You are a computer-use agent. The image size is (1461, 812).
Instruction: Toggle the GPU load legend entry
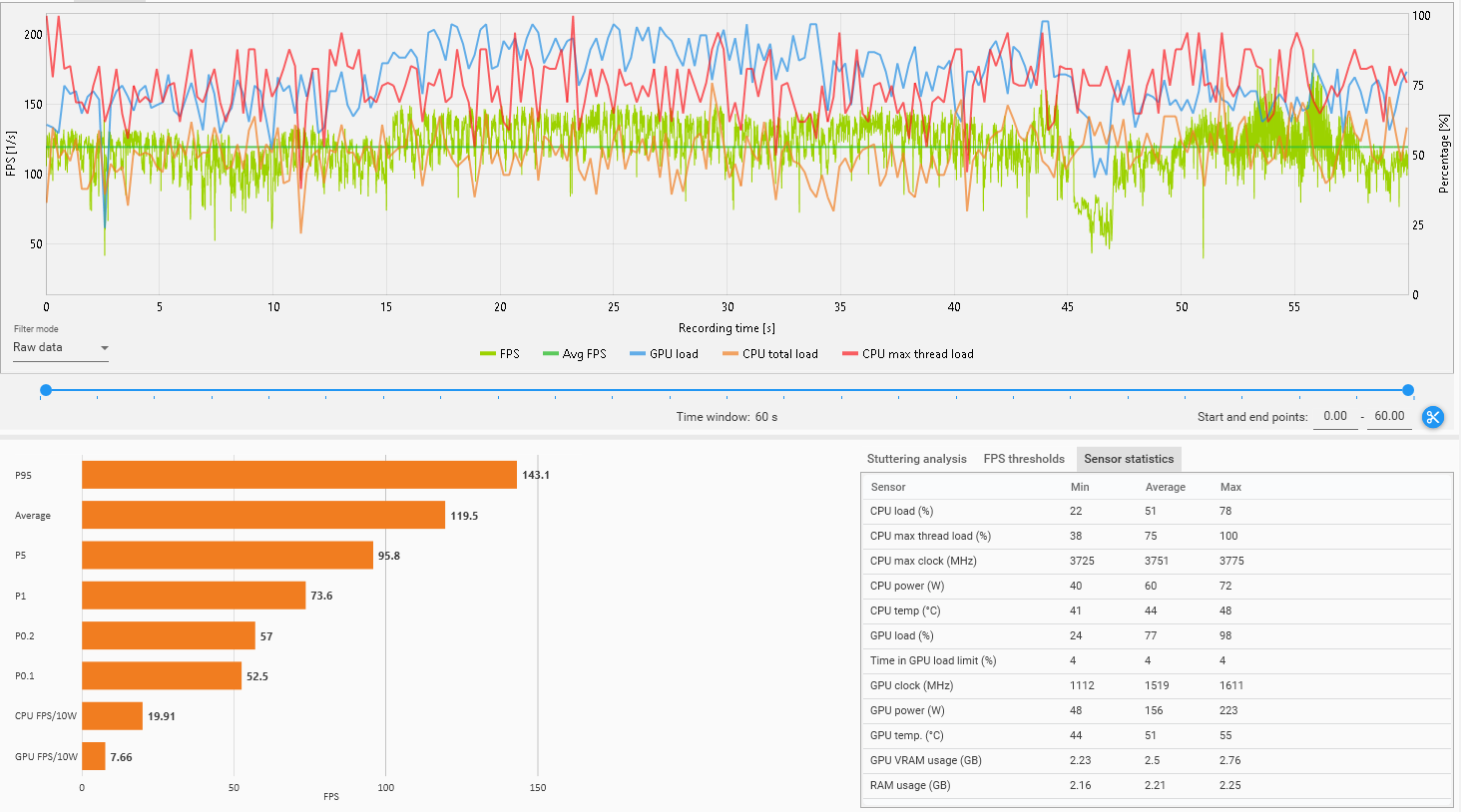pos(665,354)
